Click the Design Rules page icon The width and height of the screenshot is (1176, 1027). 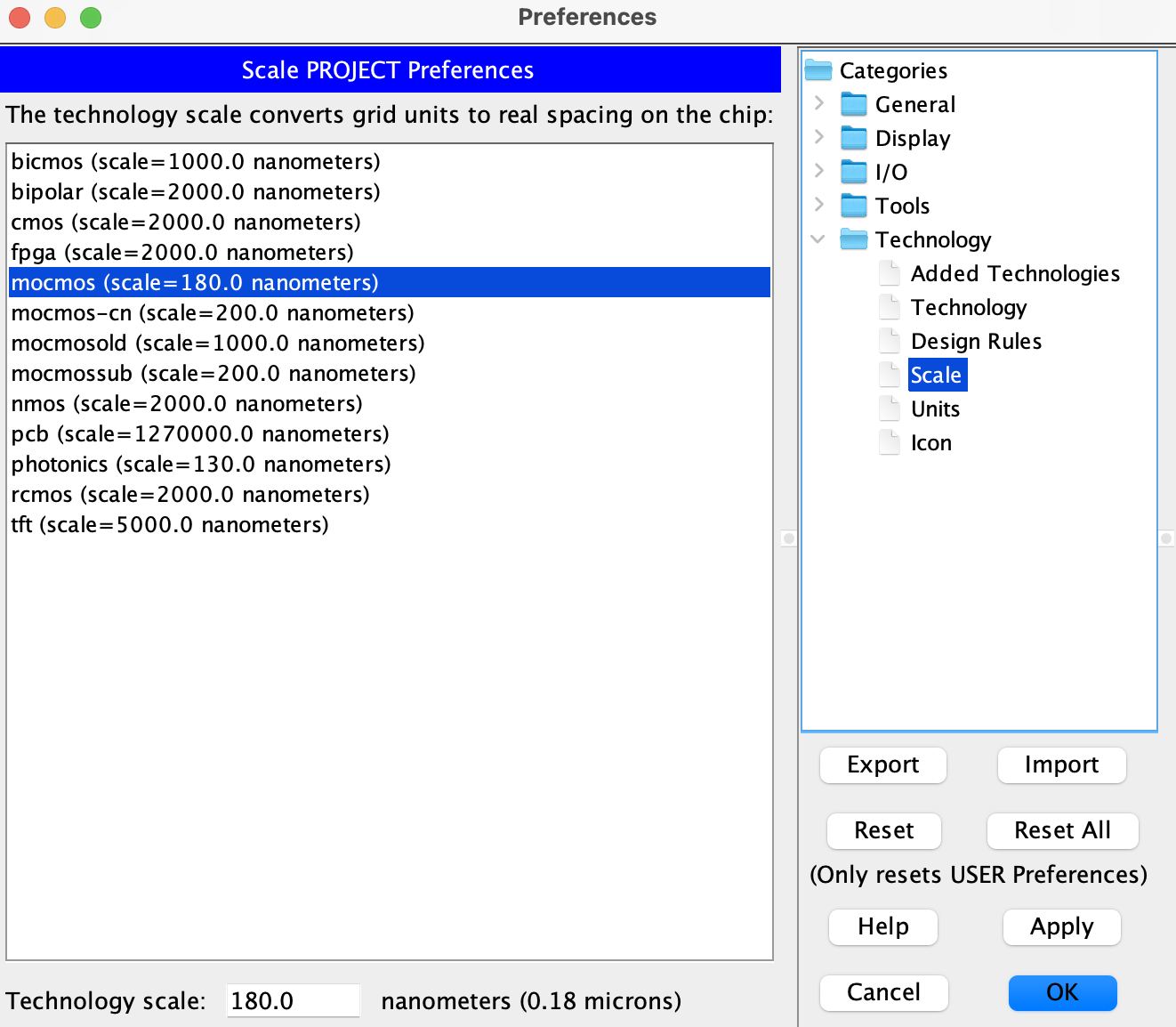[889, 342]
